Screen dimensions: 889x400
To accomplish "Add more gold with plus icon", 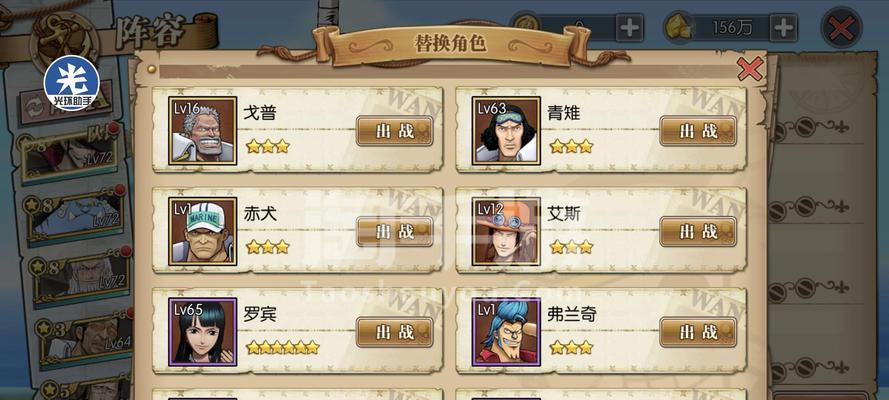I will [783, 27].
